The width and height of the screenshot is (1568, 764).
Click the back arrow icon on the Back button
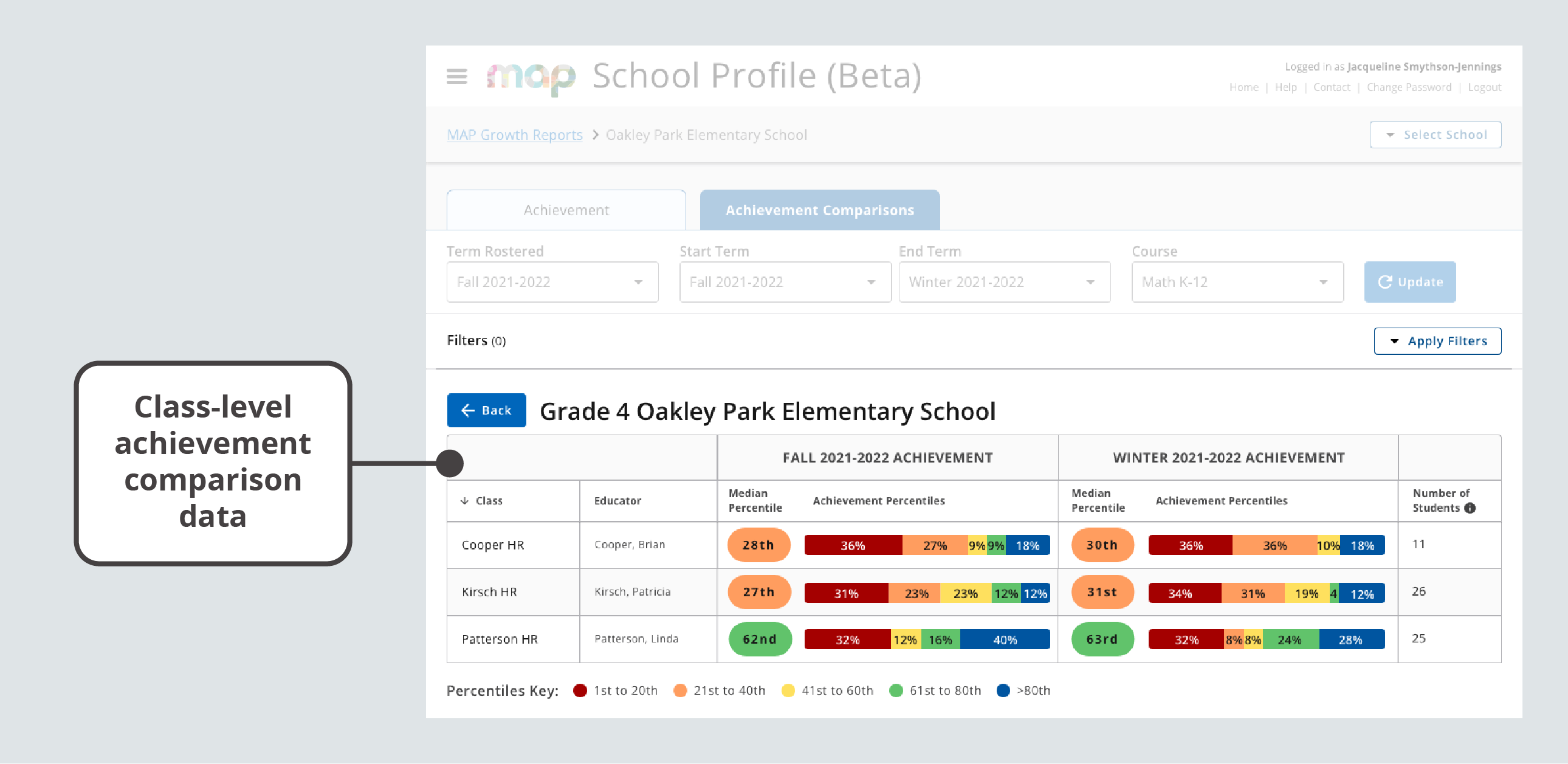(467, 410)
